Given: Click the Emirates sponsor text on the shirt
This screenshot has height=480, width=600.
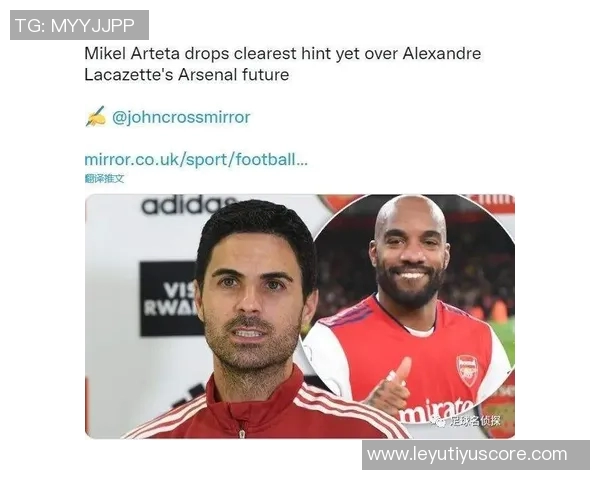Looking at the screenshot, I should coord(434,410).
